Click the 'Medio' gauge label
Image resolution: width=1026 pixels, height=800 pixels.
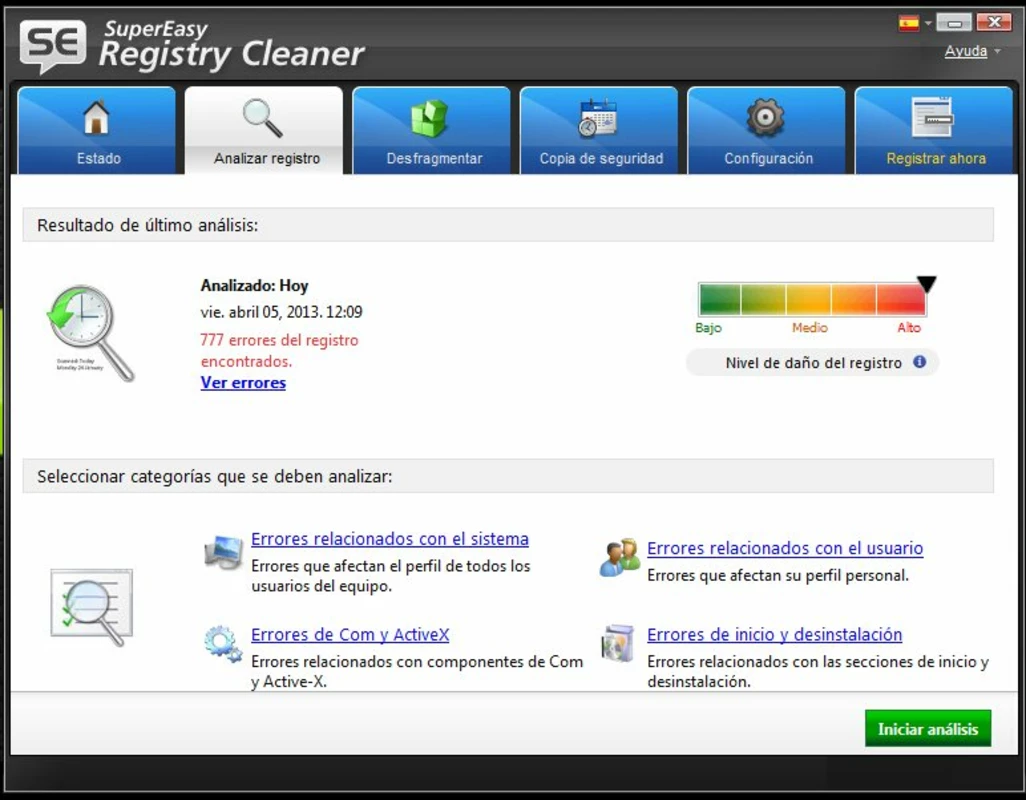pyautogui.click(x=810, y=328)
